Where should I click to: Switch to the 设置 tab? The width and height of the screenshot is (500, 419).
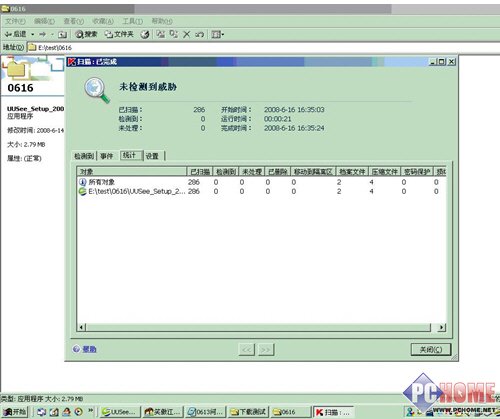(153, 156)
